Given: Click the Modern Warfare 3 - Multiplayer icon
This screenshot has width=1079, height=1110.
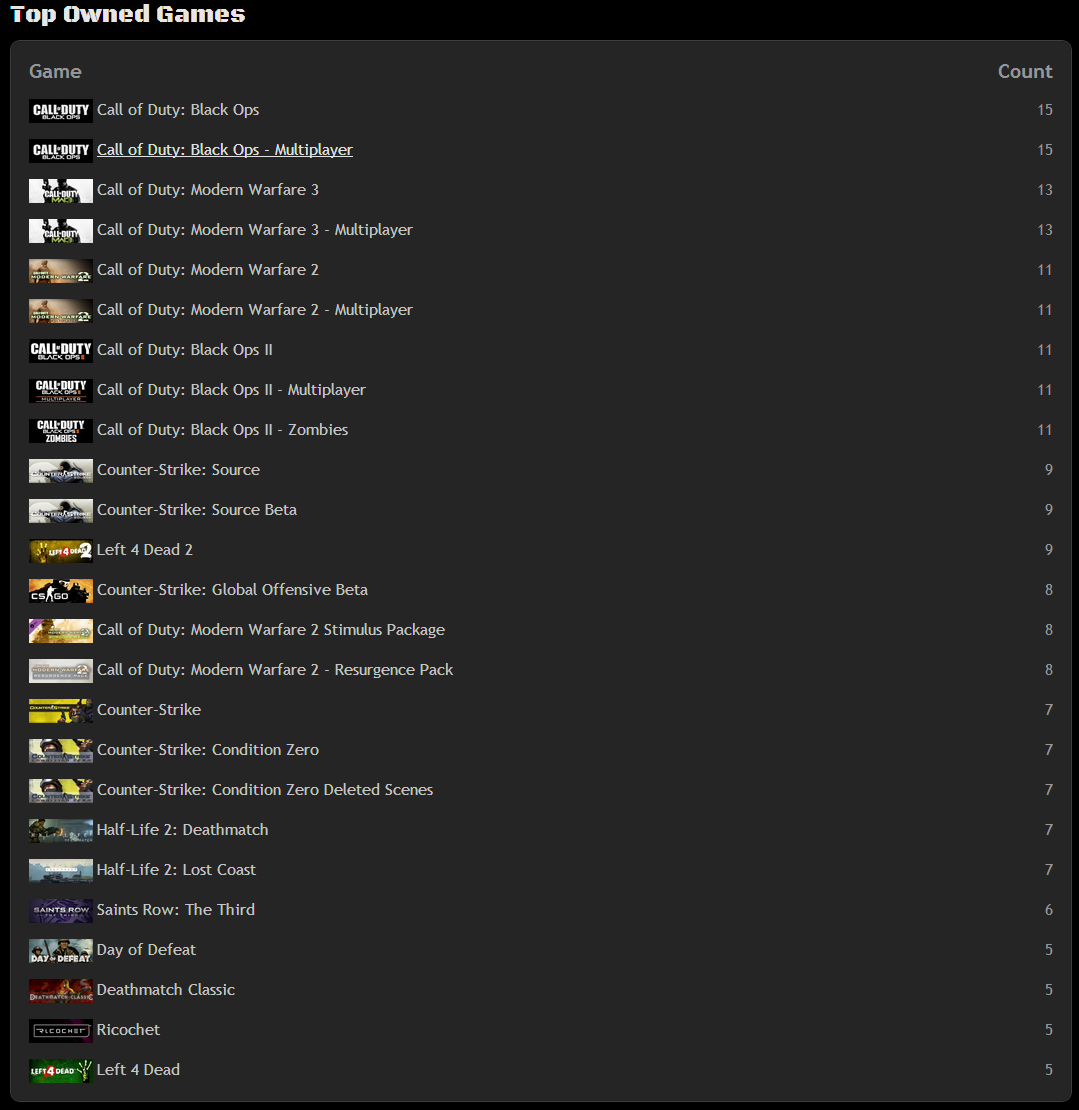Looking at the screenshot, I should [61, 231].
